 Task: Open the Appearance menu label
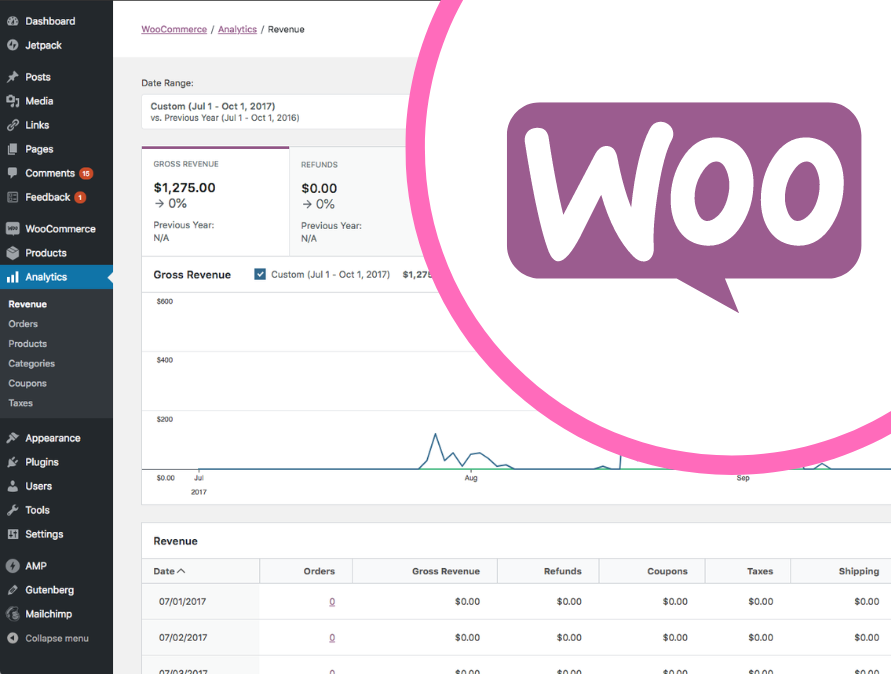pos(53,438)
